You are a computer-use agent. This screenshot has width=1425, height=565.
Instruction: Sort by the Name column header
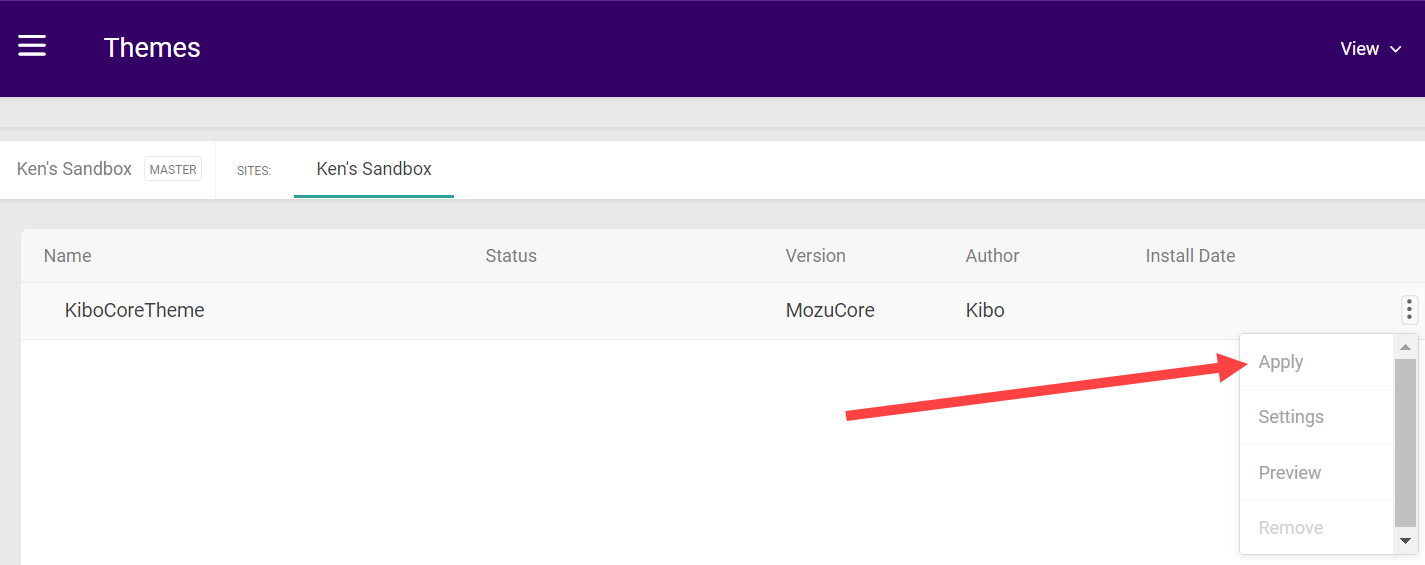click(x=68, y=256)
